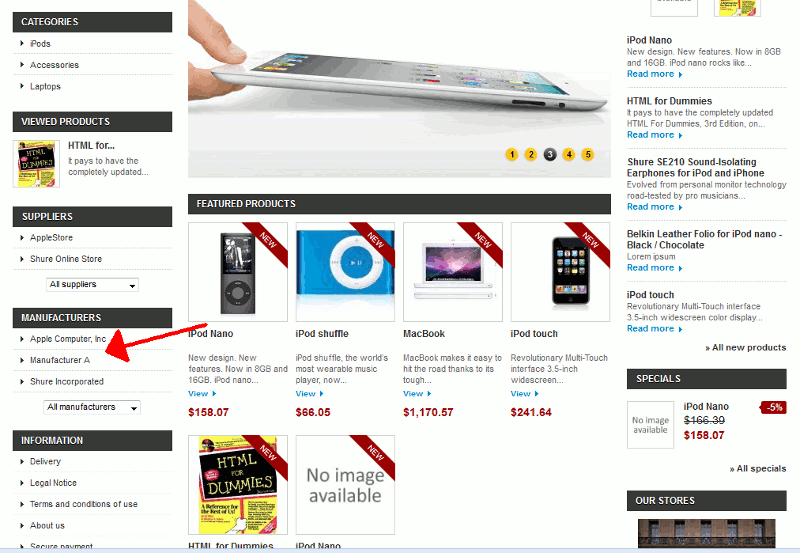
Task: Select slide 4 pager dot
Action: 569,155
